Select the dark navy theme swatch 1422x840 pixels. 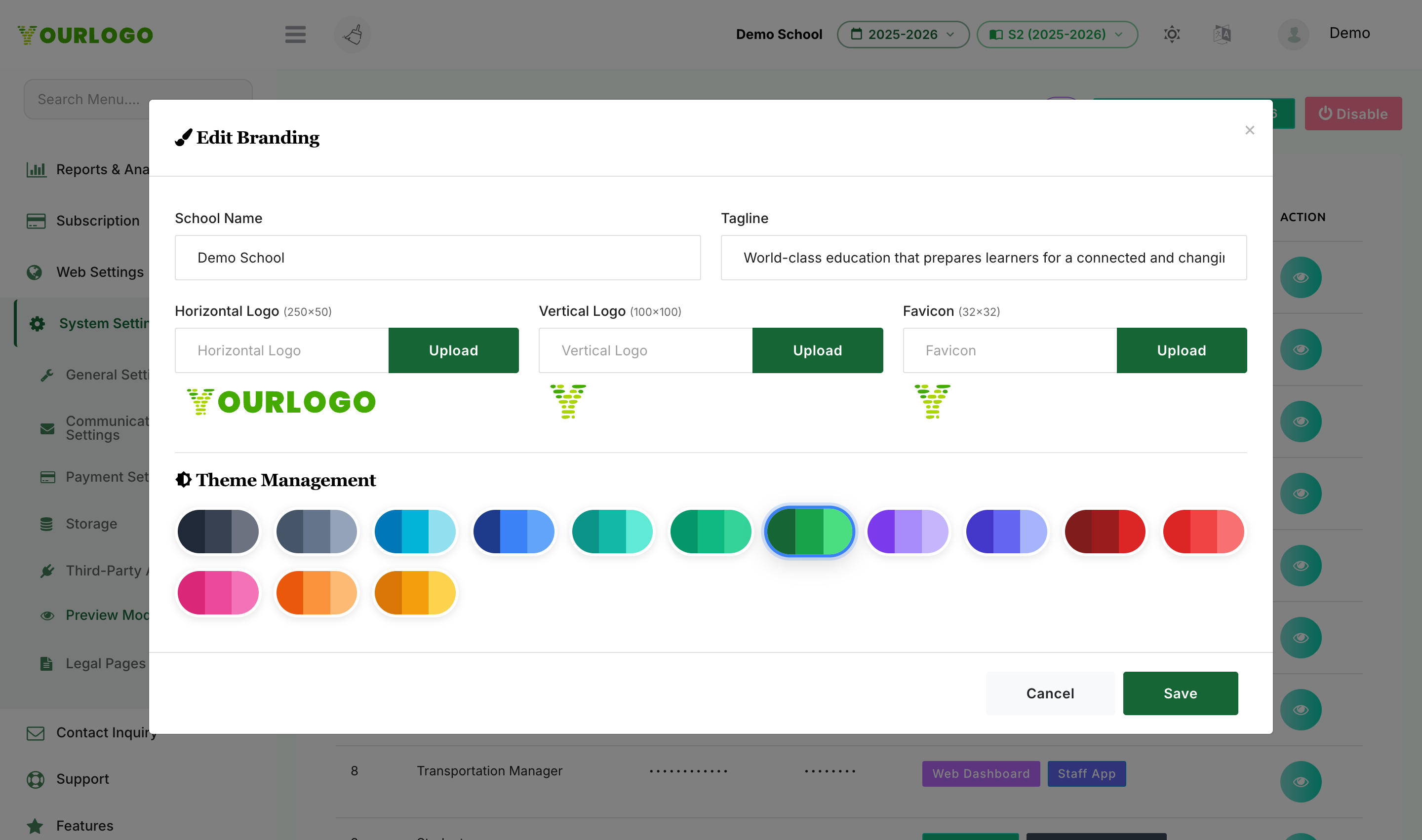[x=218, y=532]
